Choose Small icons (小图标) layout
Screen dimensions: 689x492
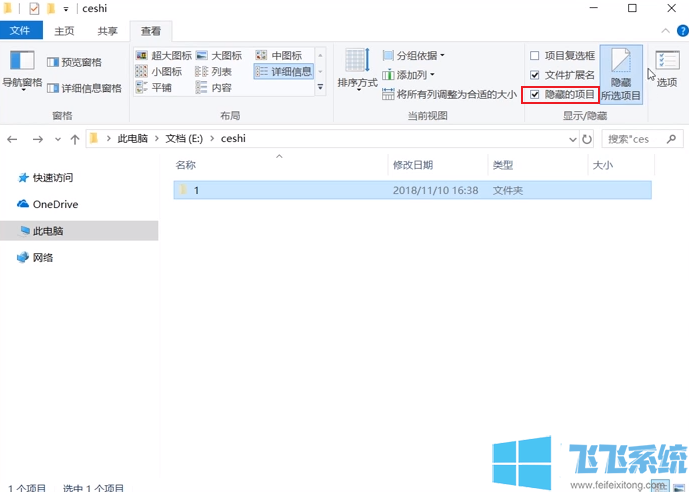(x=159, y=72)
